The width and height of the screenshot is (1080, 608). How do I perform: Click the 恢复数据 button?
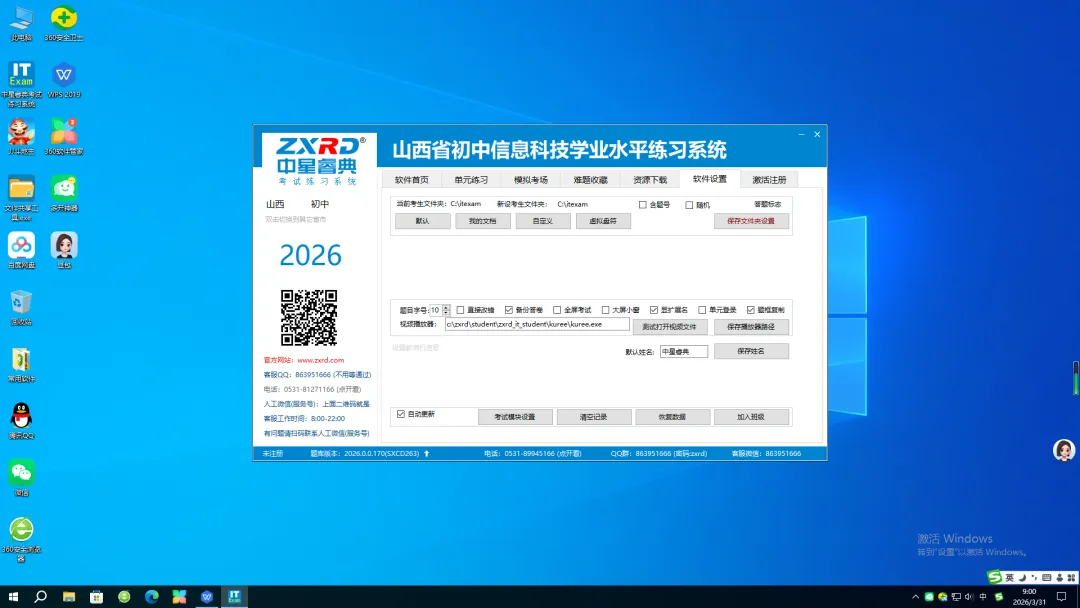pos(672,417)
